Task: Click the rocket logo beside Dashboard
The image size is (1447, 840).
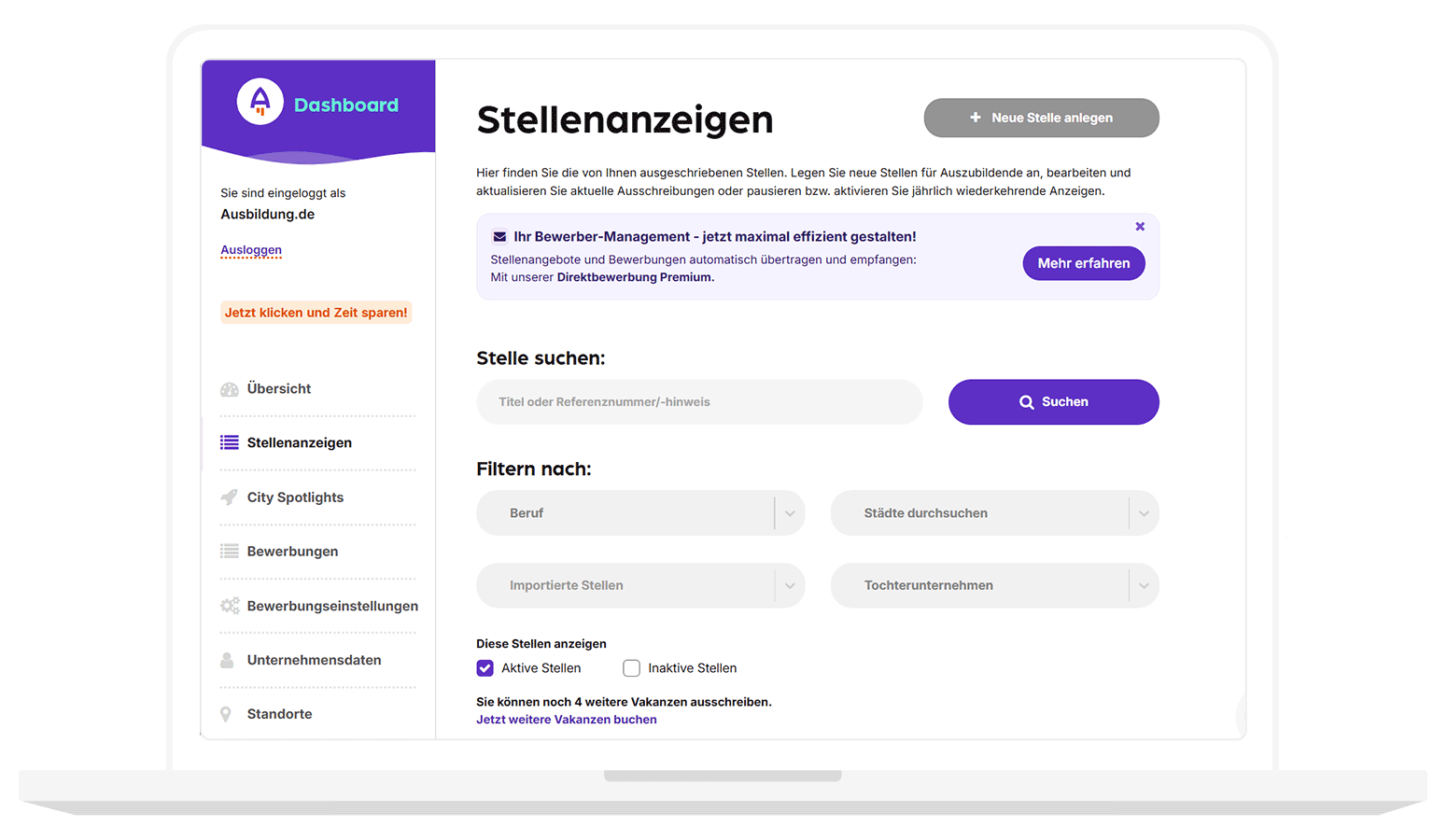Action: coord(260,102)
